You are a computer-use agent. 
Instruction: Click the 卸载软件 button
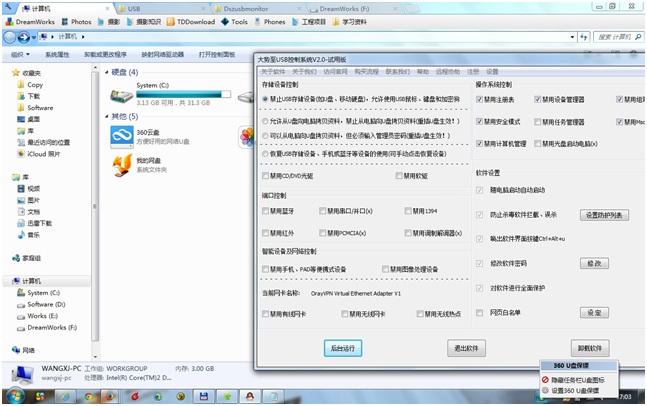click(591, 348)
